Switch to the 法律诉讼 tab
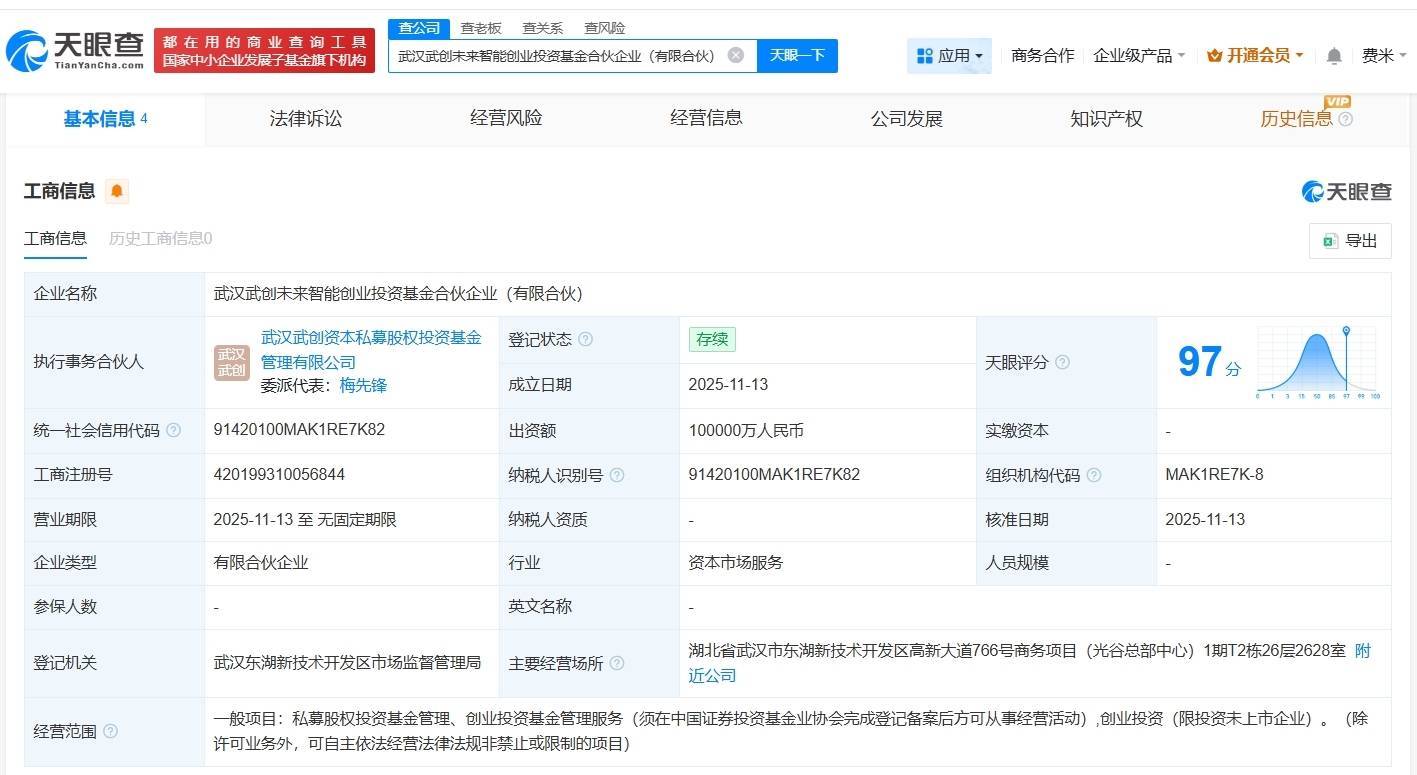The image size is (1417, 775). [x=305, y=119]
